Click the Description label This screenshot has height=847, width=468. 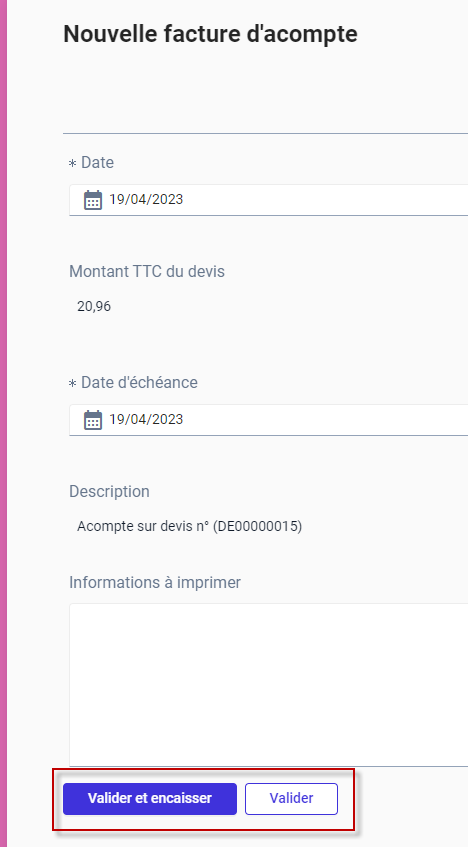click(109, 492)
